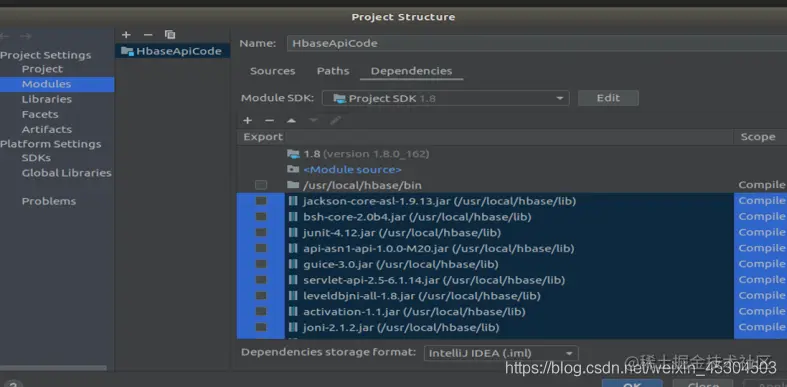The image size is (787, 387).
Task: Add a dependency with the plus icon
Action: [247, 120]
